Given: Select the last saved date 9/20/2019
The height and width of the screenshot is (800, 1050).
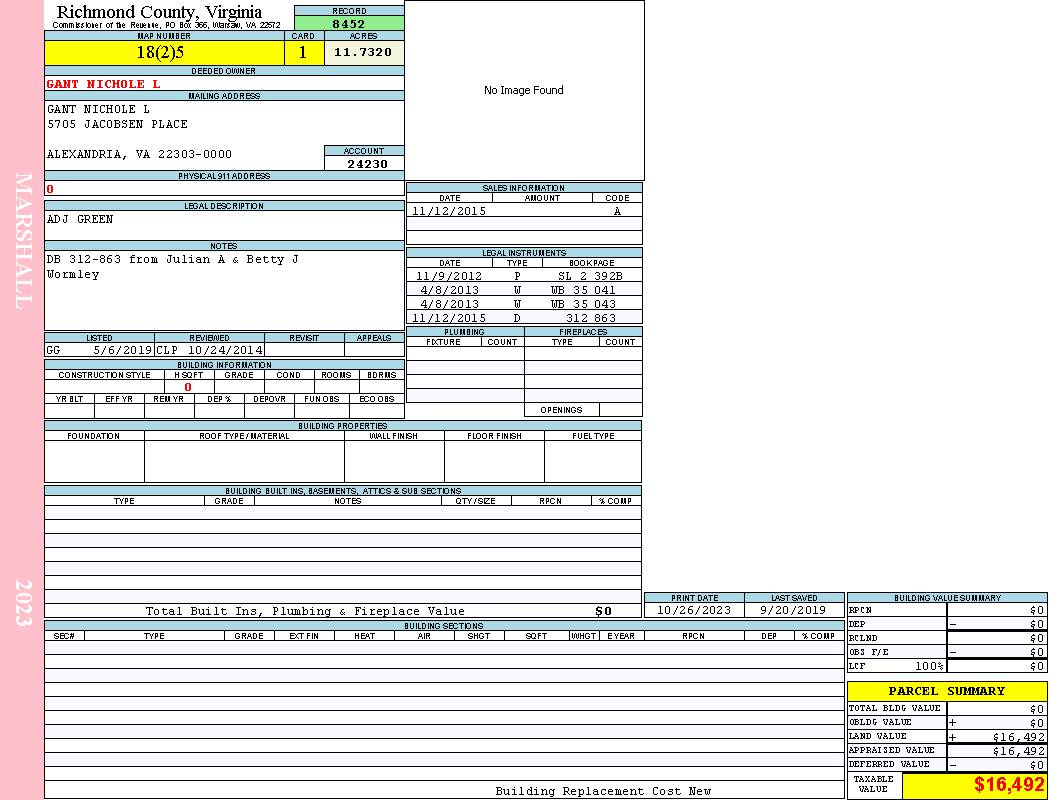Looking at the screenshot, I should click(794, 610).
